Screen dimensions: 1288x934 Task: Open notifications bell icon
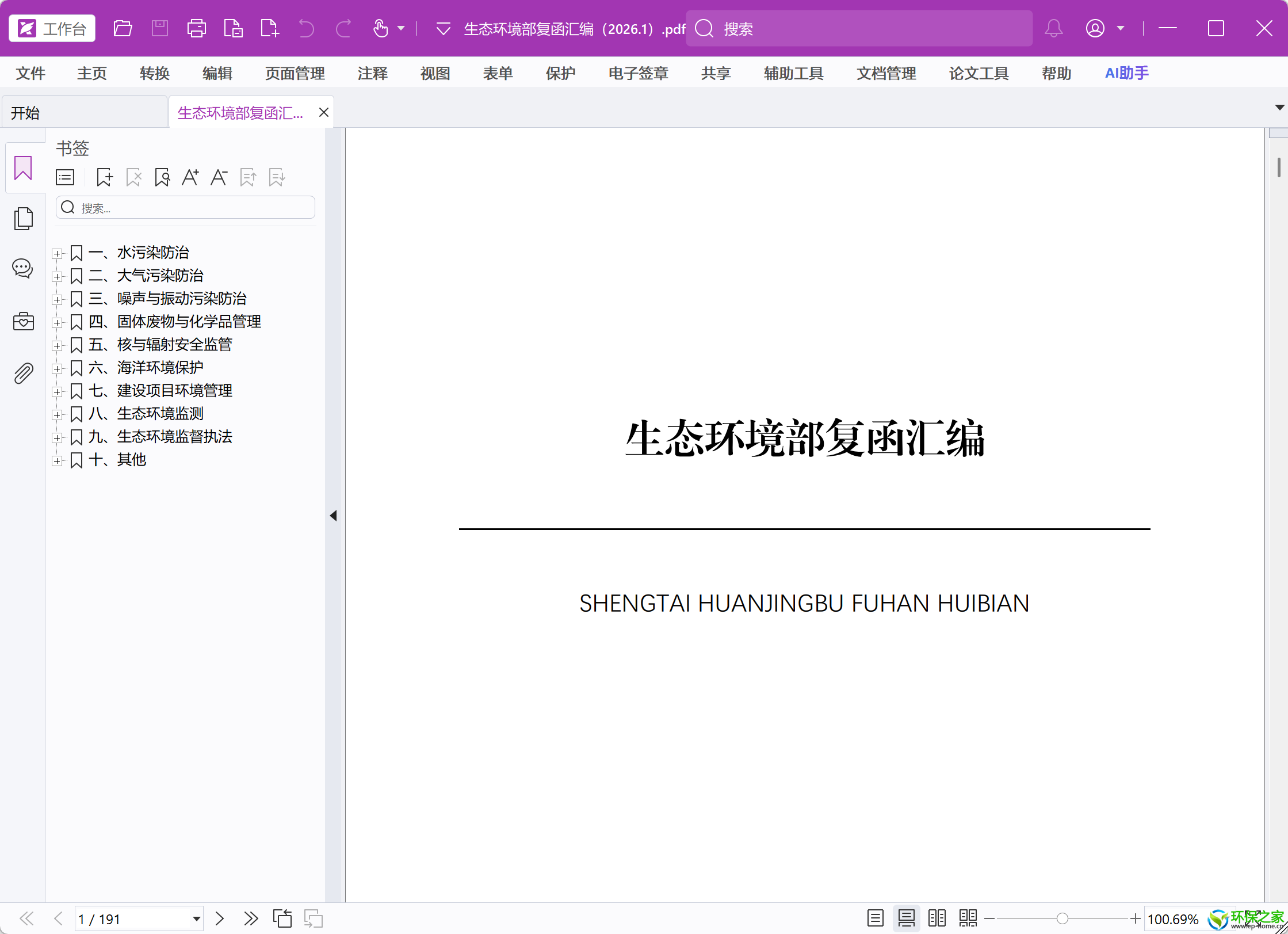click(1053, 28)
